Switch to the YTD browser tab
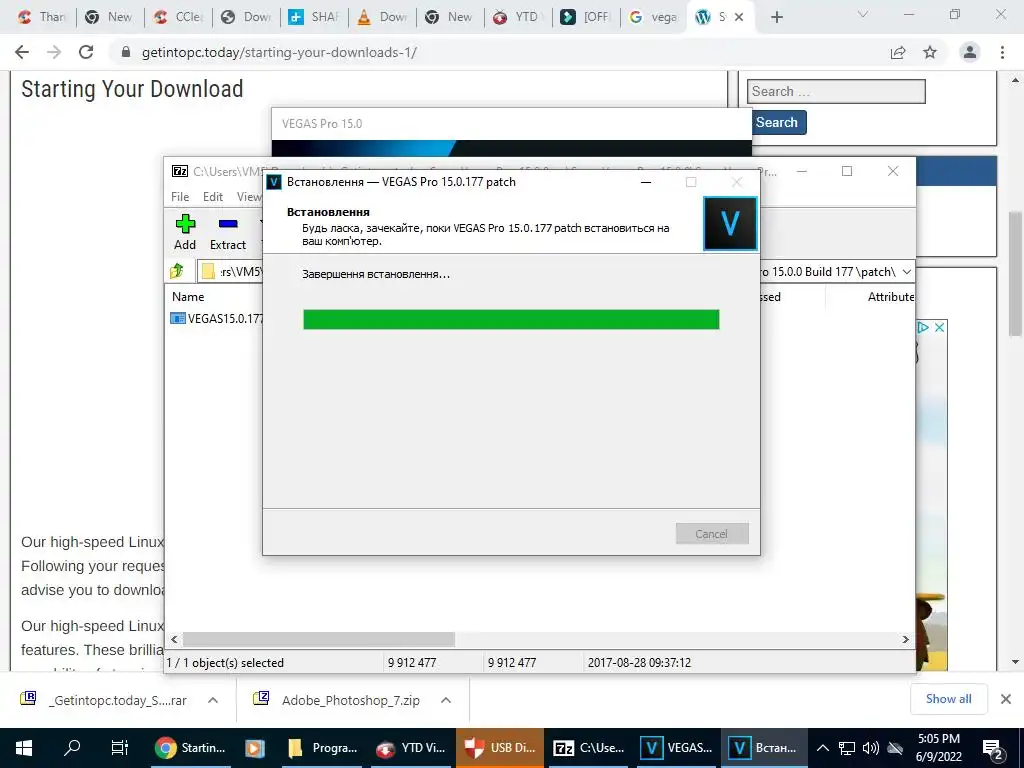This screenshot has height=768, width=1024. pyautogui.click(x=518, y=17)
